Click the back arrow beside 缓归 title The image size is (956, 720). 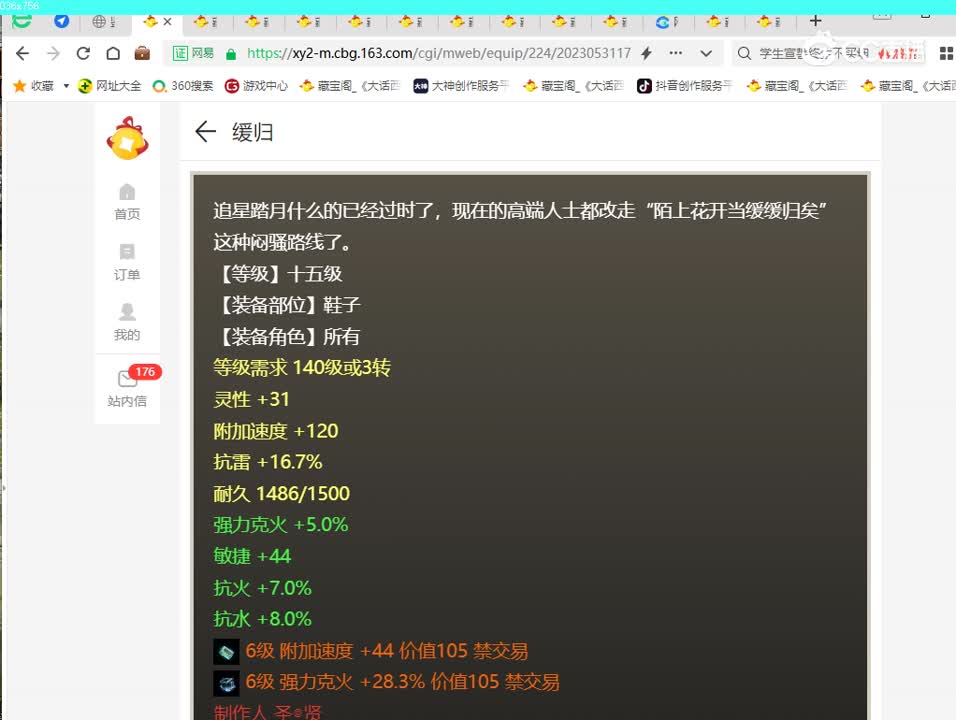tap(205, 131)
